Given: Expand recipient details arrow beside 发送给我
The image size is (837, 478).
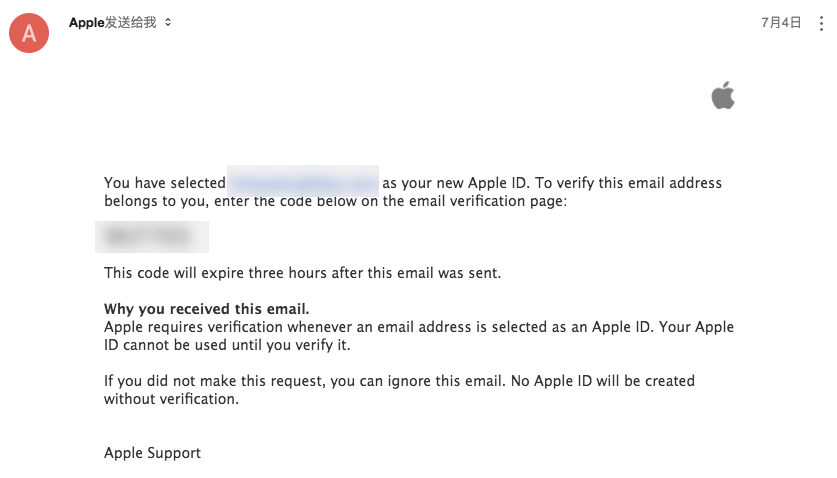Looking at the screenshot, I should [168, 22].
